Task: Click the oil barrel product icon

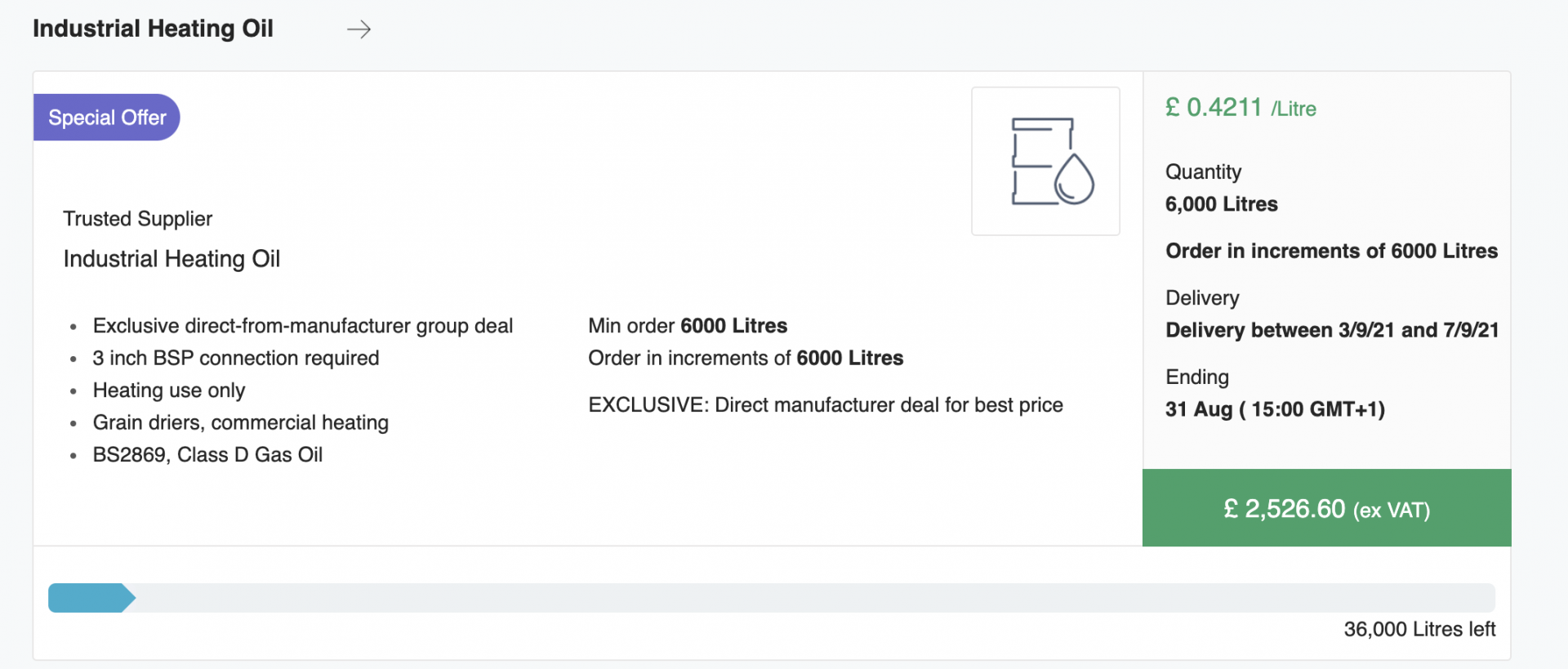Action: (1045, 162)
